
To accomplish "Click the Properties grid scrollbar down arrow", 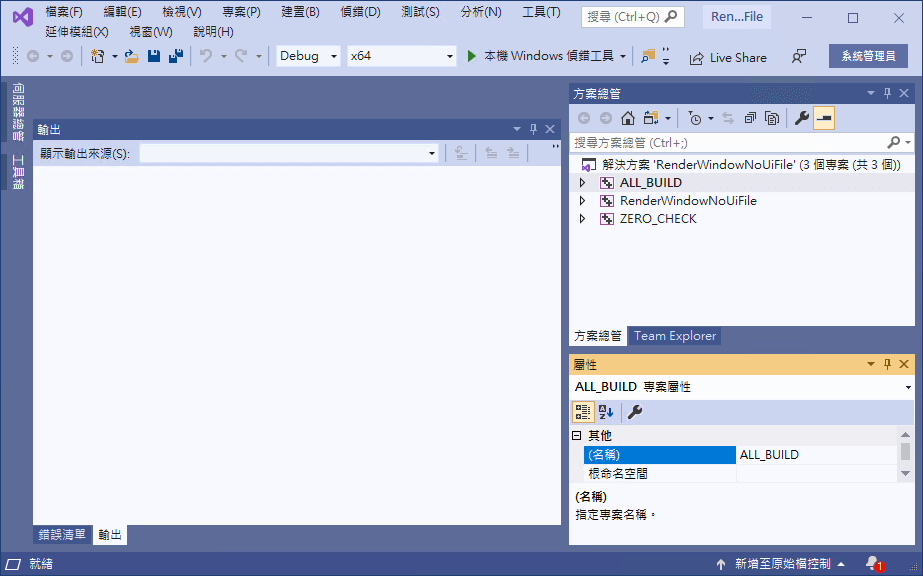I will 905,473.
